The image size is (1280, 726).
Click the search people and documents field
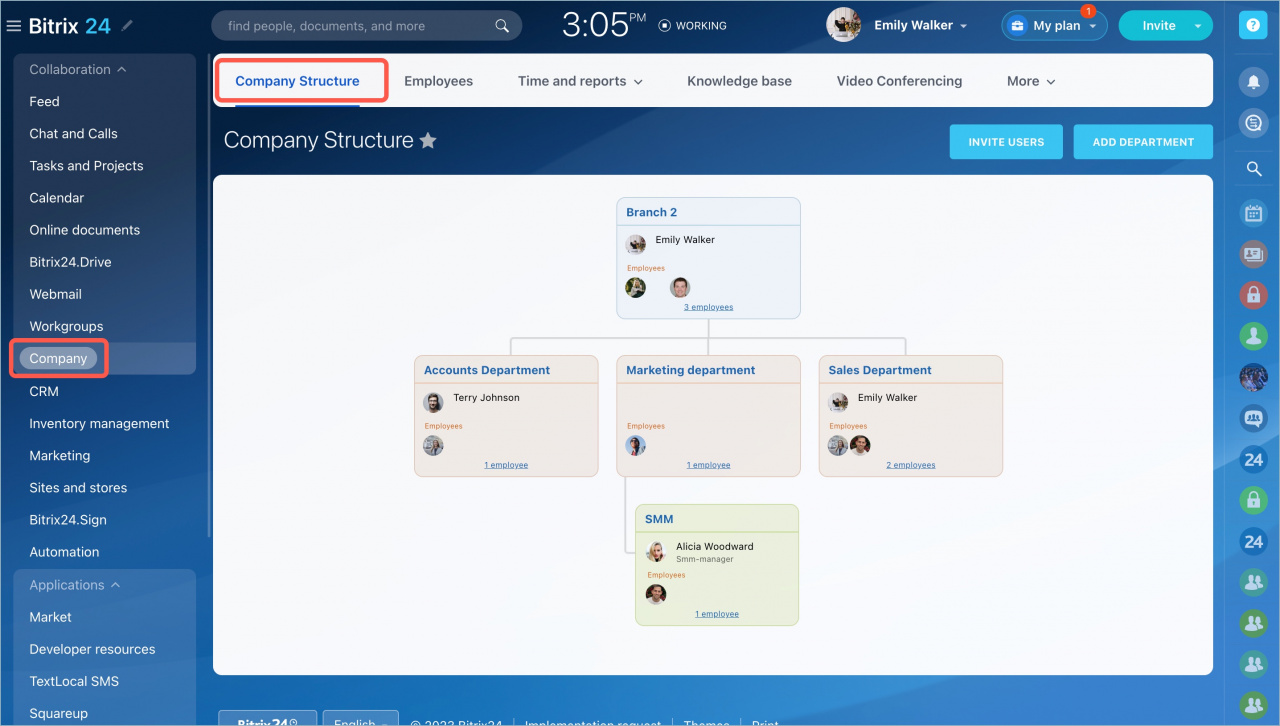[x=366, y=26]
